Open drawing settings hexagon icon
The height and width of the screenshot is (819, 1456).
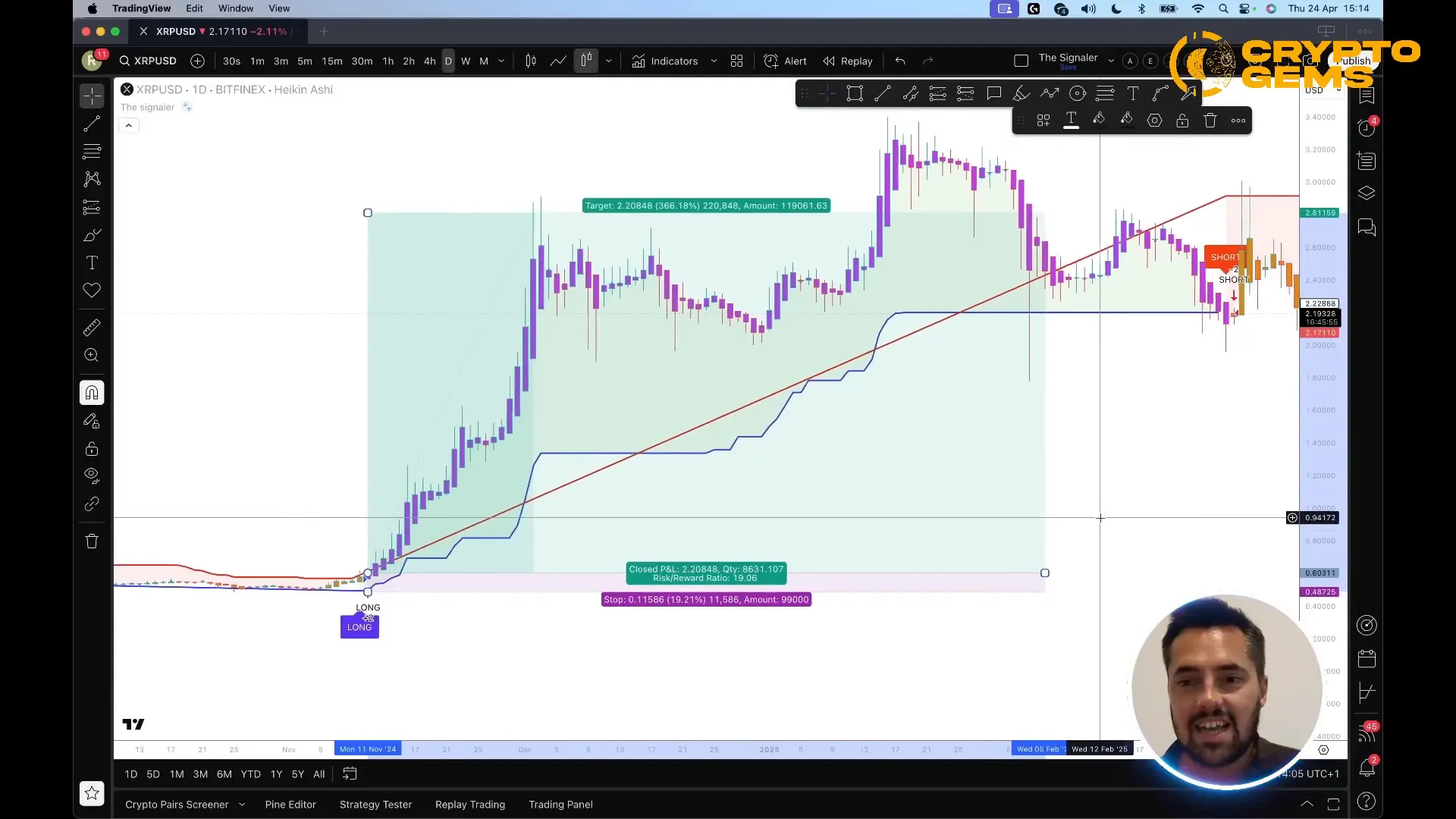tap(1154, 121)
